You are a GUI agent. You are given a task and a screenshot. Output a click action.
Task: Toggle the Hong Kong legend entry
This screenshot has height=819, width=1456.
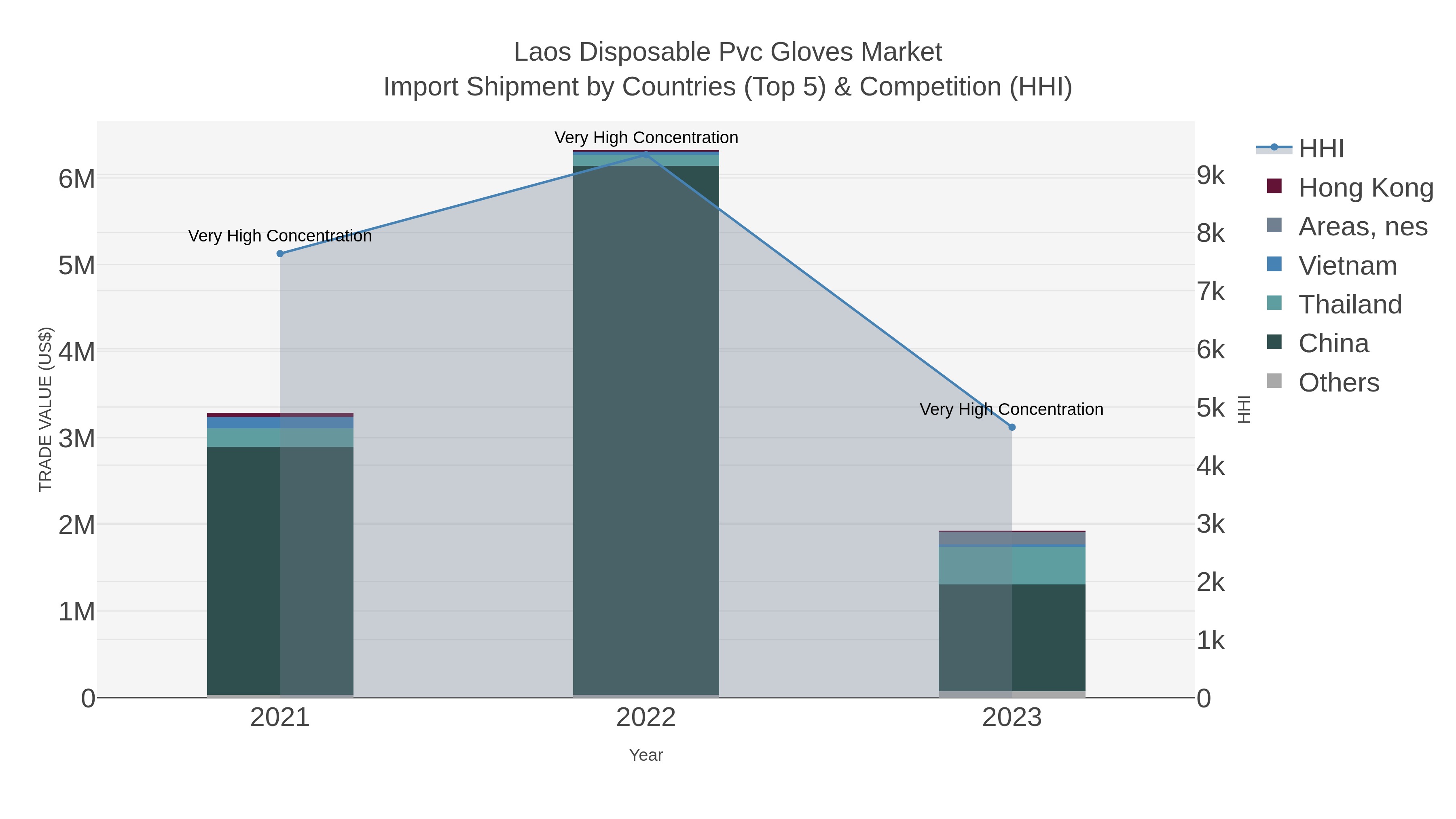[x=1350, y=188]
